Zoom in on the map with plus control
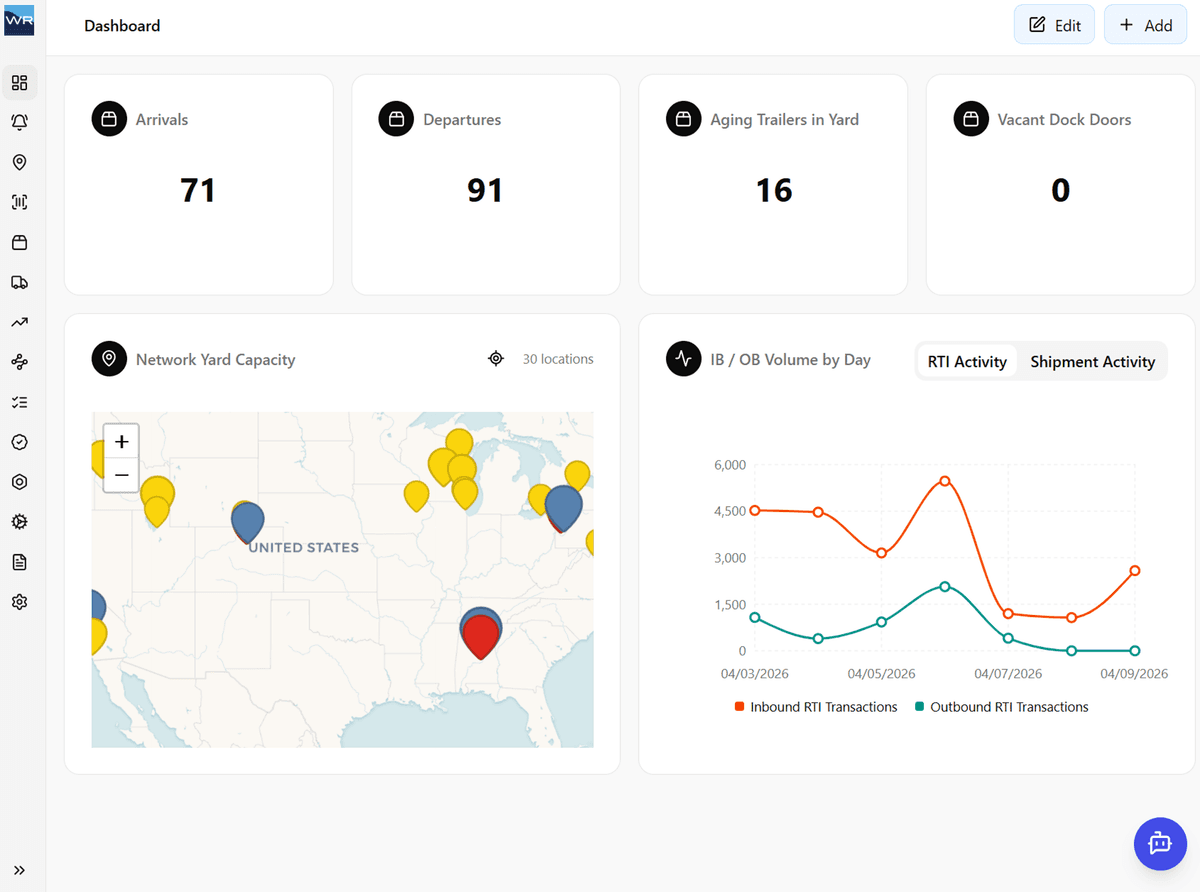 pyautogui.click(x=121, y=440)
